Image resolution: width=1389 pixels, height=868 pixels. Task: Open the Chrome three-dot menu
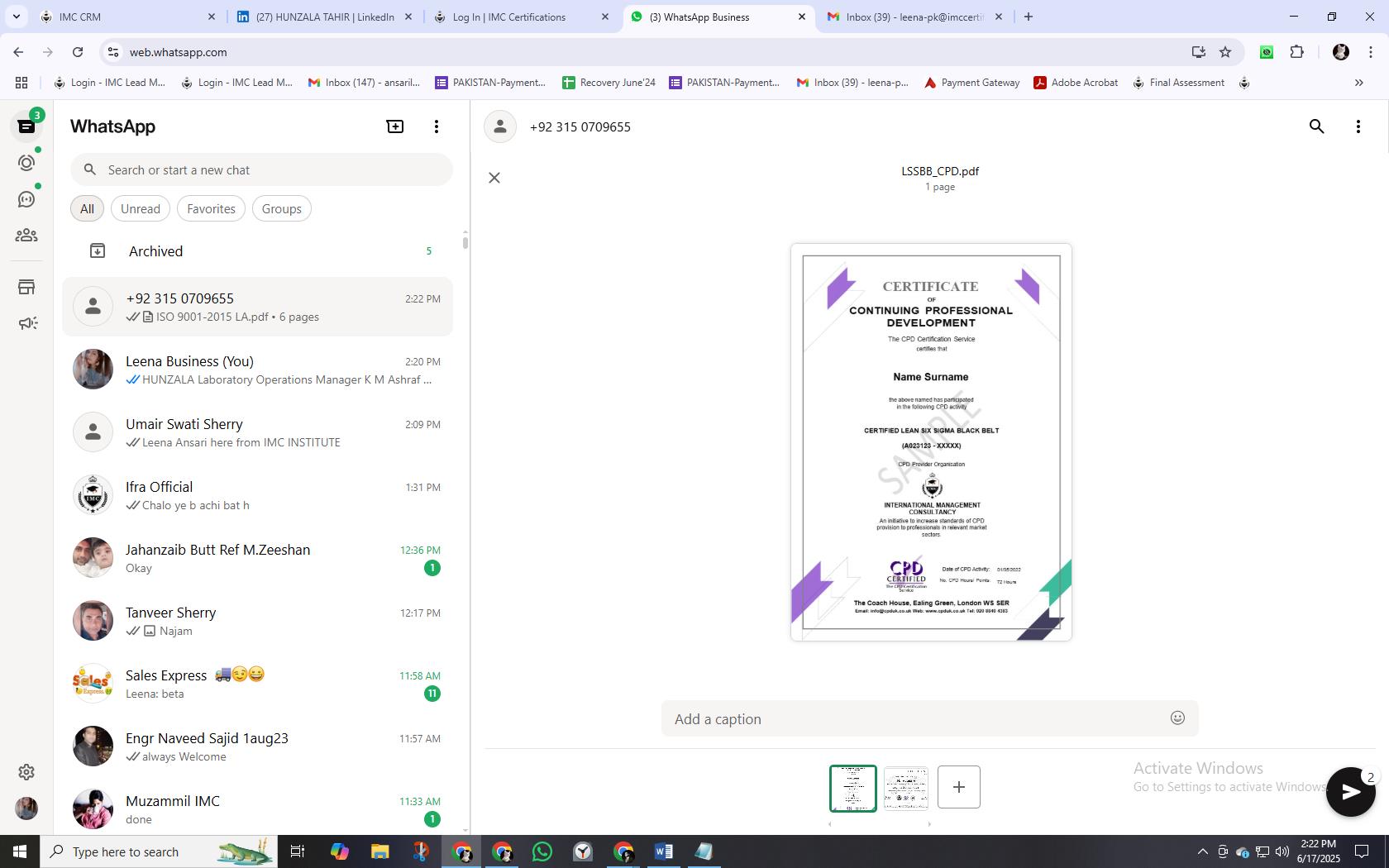pos(1370,52)
